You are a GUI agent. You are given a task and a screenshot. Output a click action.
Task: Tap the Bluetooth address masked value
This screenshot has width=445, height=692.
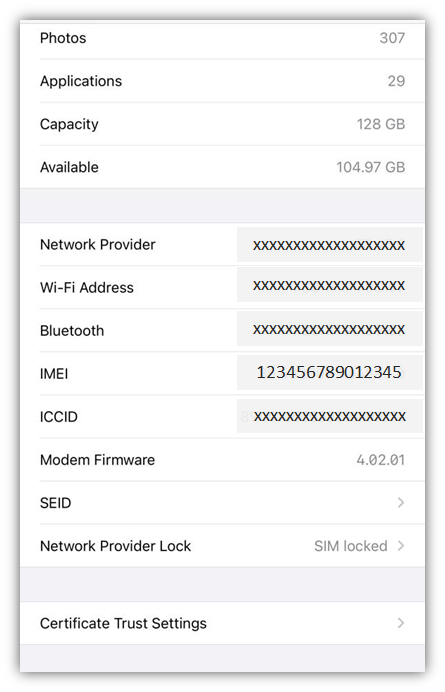pyautogui.click(x=329, y=330)
